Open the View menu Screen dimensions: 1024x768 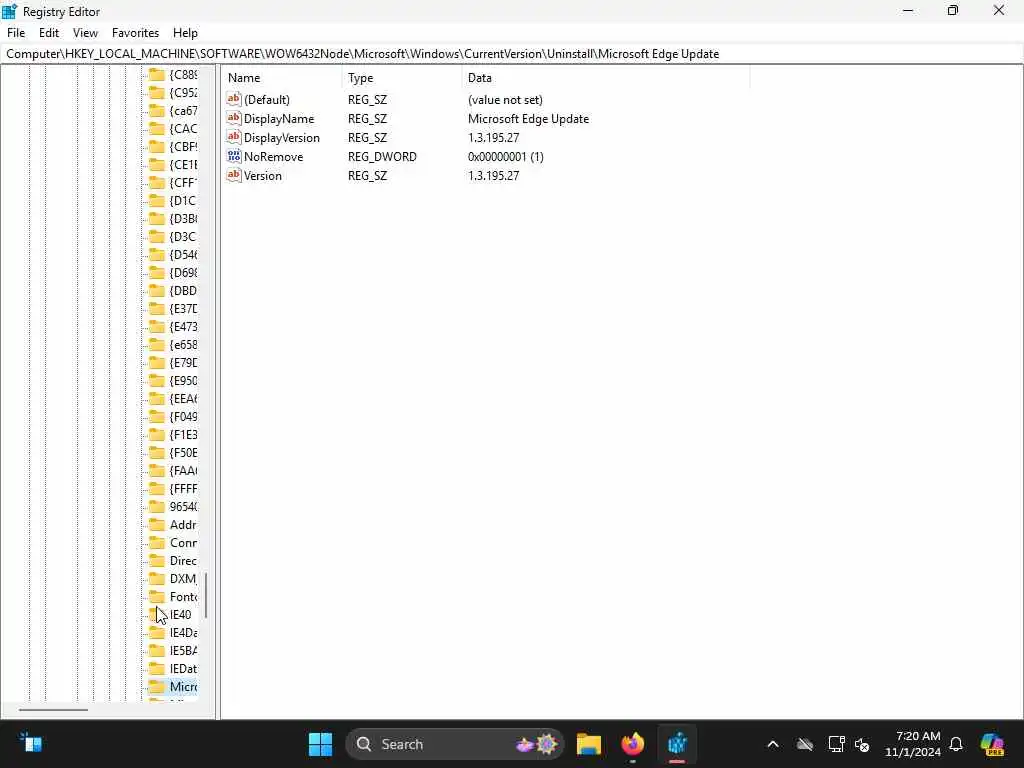point(85,33)
